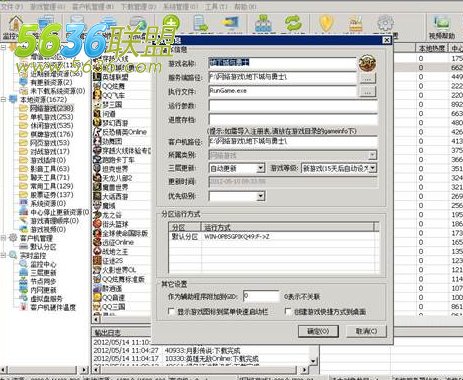Viewport: 463px width, 380px height.
Task: Click the green circular arrows sync toolbar icon
Action: 293,24
